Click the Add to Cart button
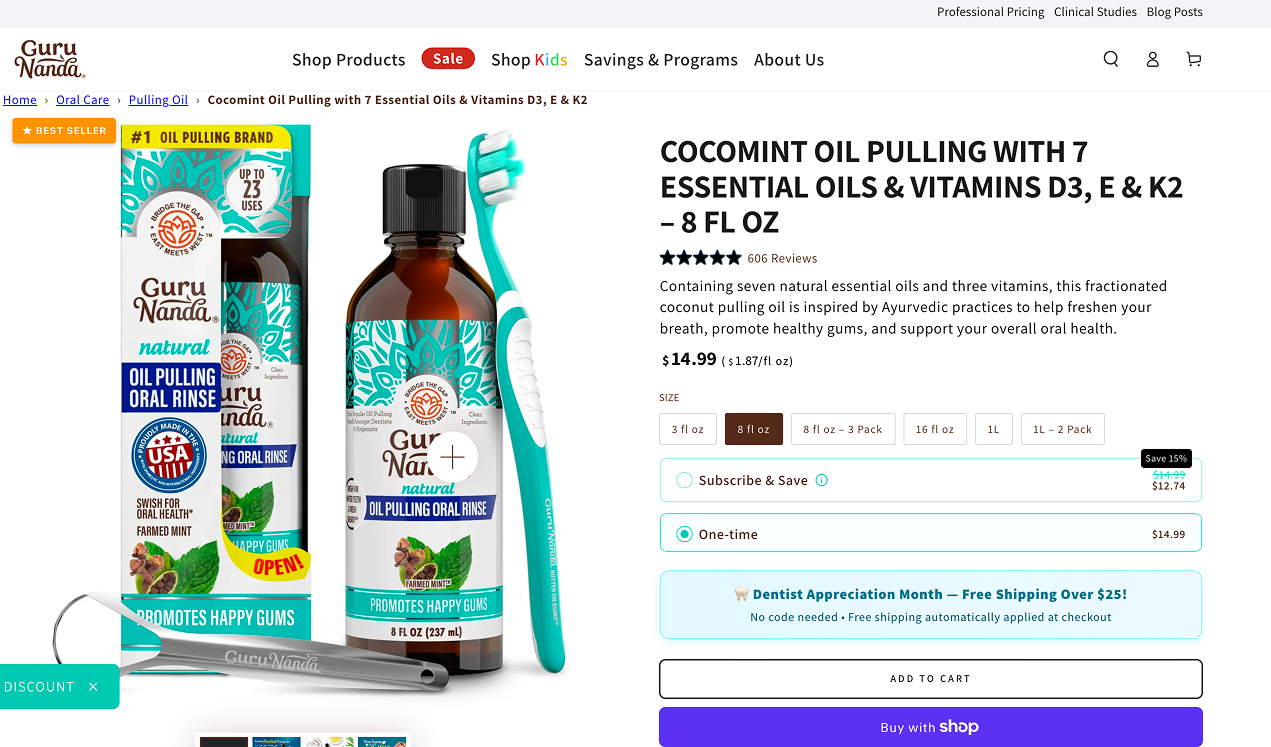The height and width of the screenshot is (747, 1271). click(x=930, y=679)
